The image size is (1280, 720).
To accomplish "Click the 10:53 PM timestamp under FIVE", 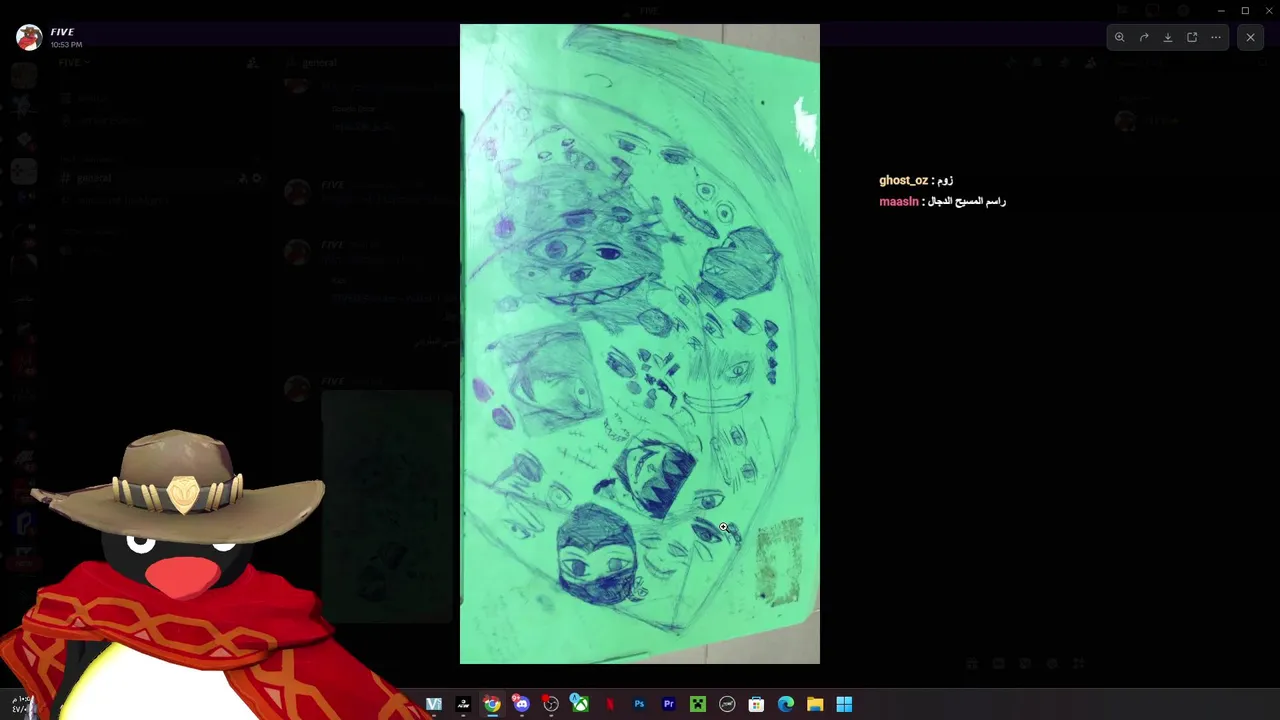I will click(66, 45).
